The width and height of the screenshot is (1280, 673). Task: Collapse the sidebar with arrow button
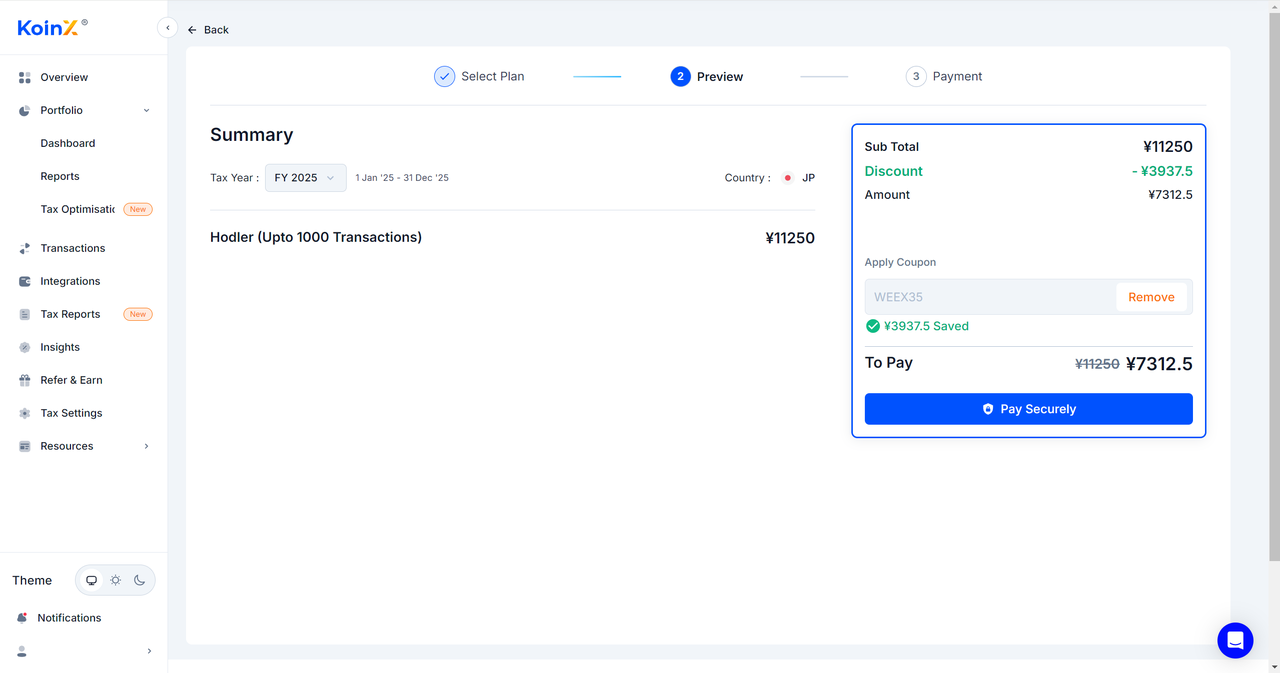(x=168, y=28)
